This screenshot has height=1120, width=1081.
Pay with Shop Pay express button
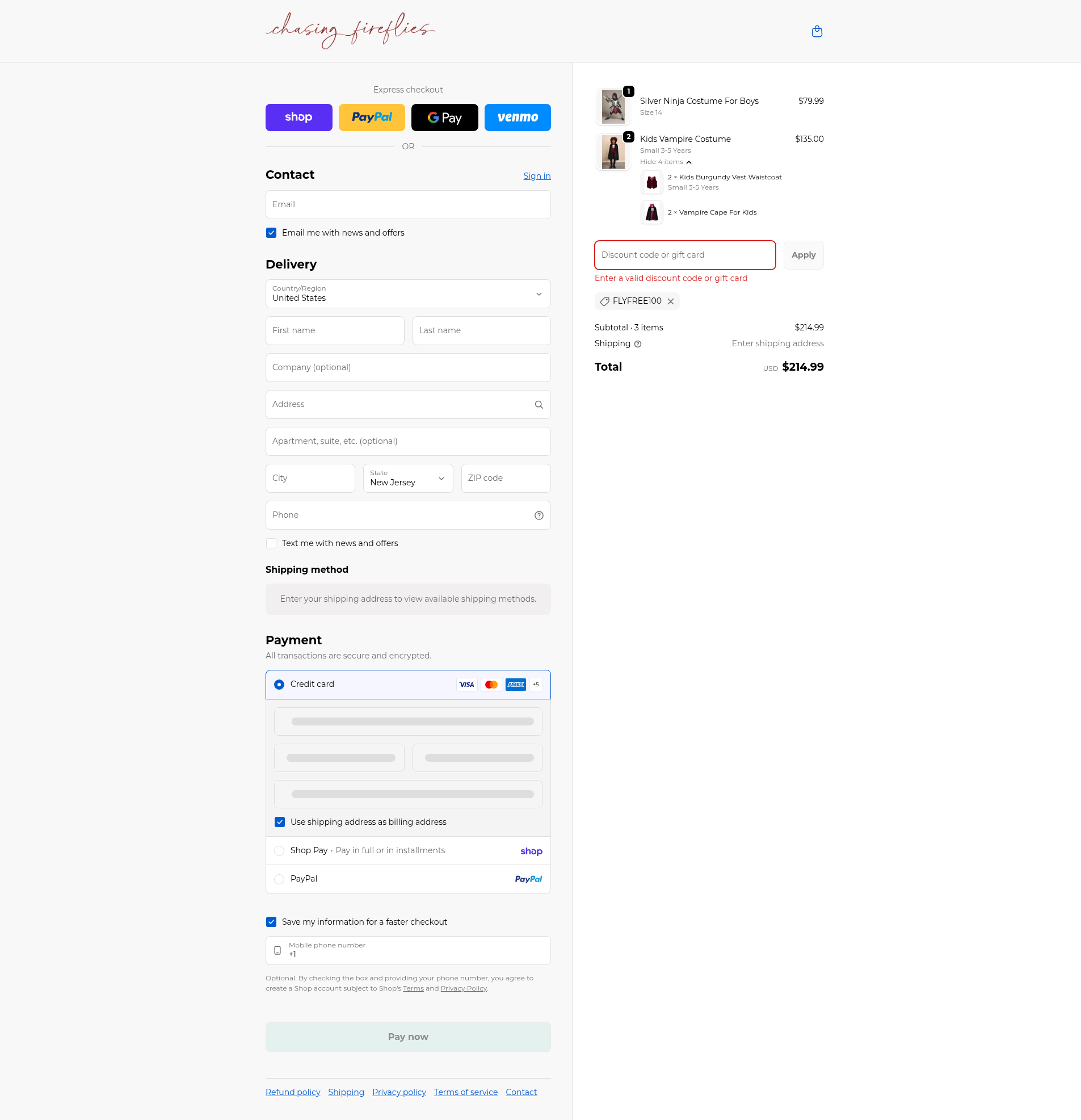(298, 117)
